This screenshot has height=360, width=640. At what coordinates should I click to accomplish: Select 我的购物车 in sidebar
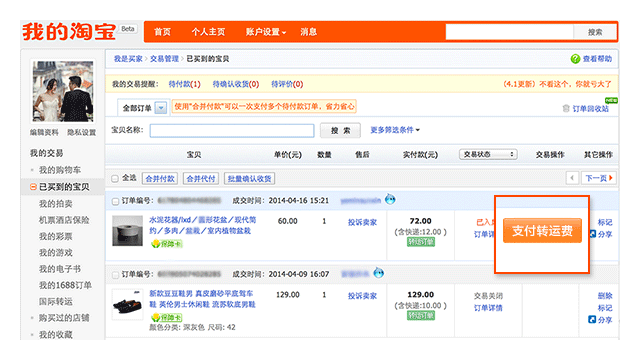[60, 170]
